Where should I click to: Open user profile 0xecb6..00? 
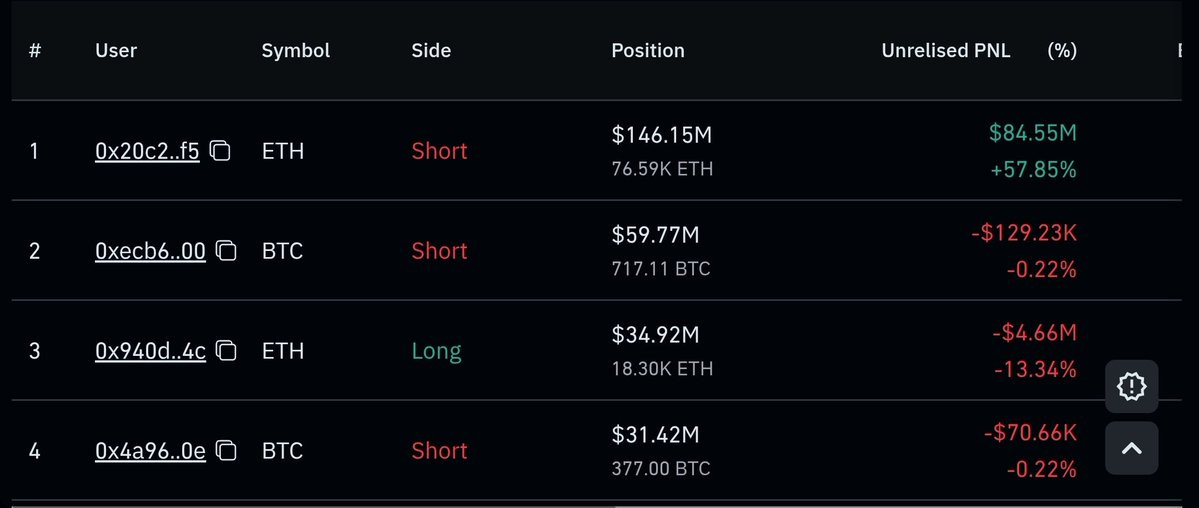click(x=150, y=252)
